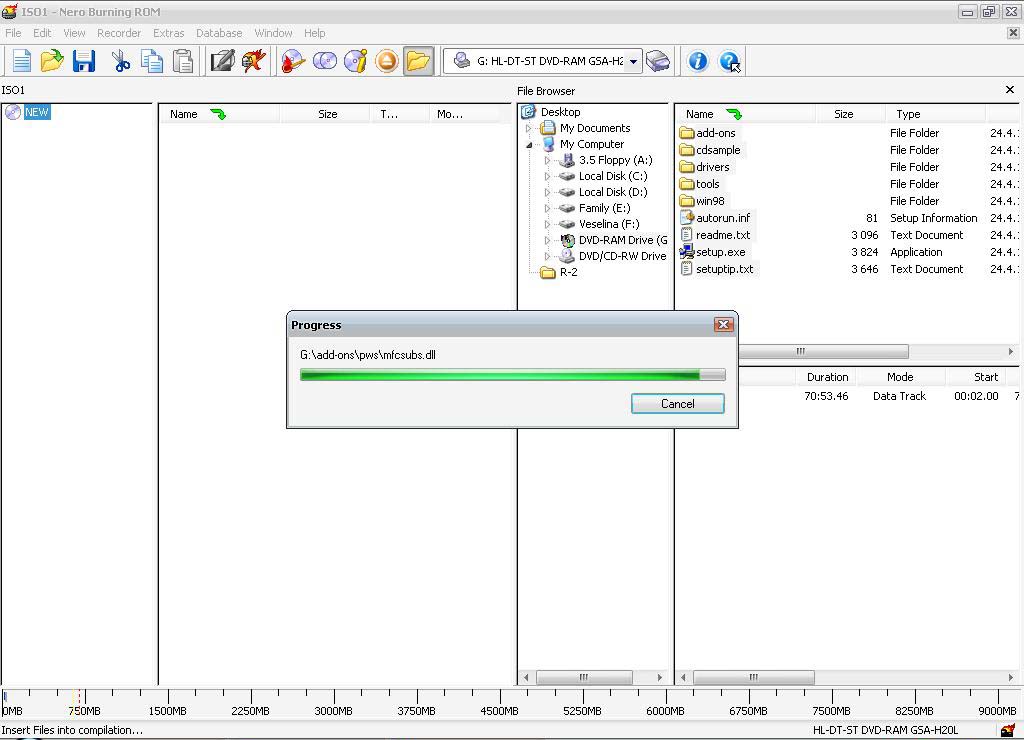1024x740 pixels.
Task: Expand Local Disk (D:) node
Action: [x=548, y=192]
